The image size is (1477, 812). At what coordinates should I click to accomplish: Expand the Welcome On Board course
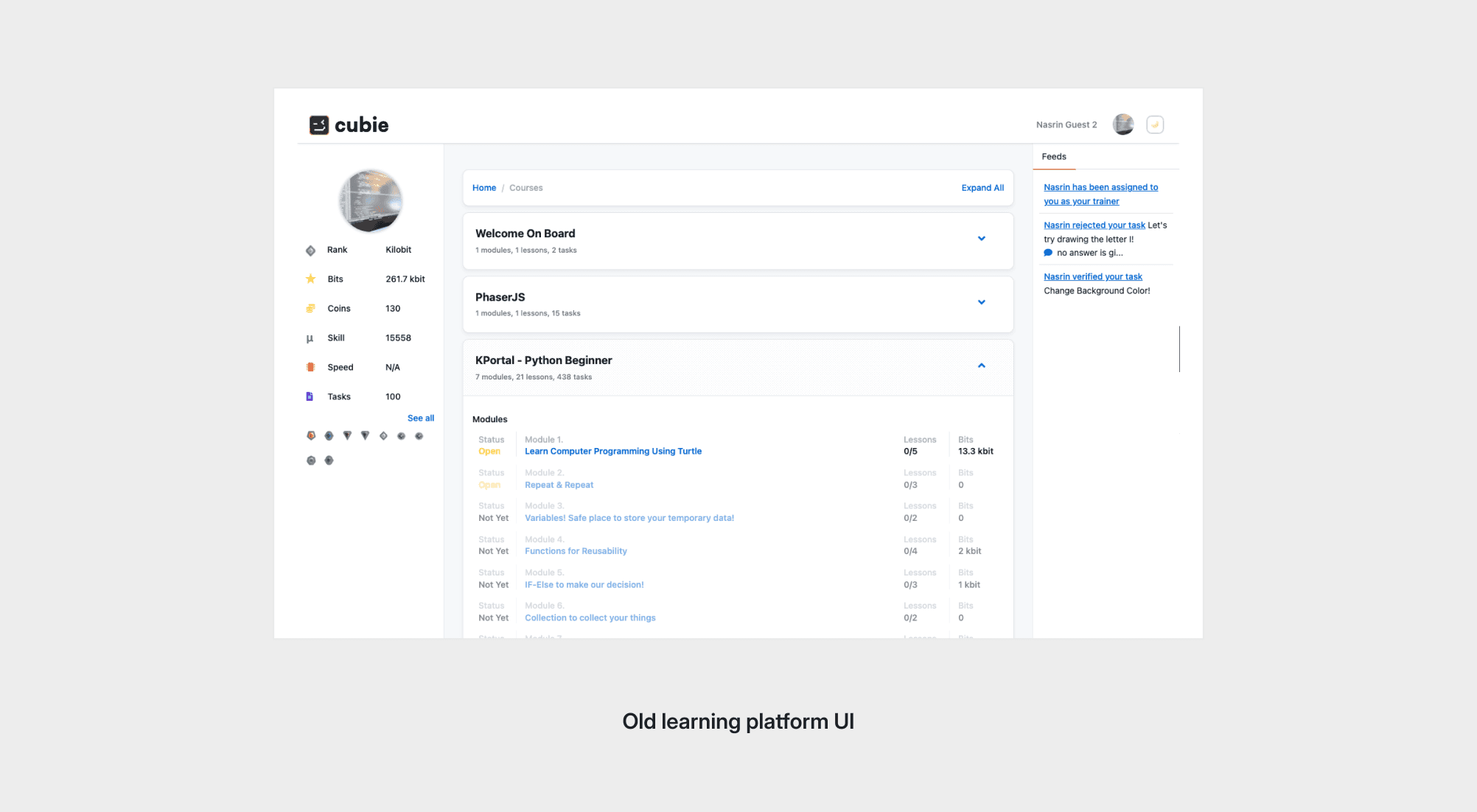pos(981,239)
